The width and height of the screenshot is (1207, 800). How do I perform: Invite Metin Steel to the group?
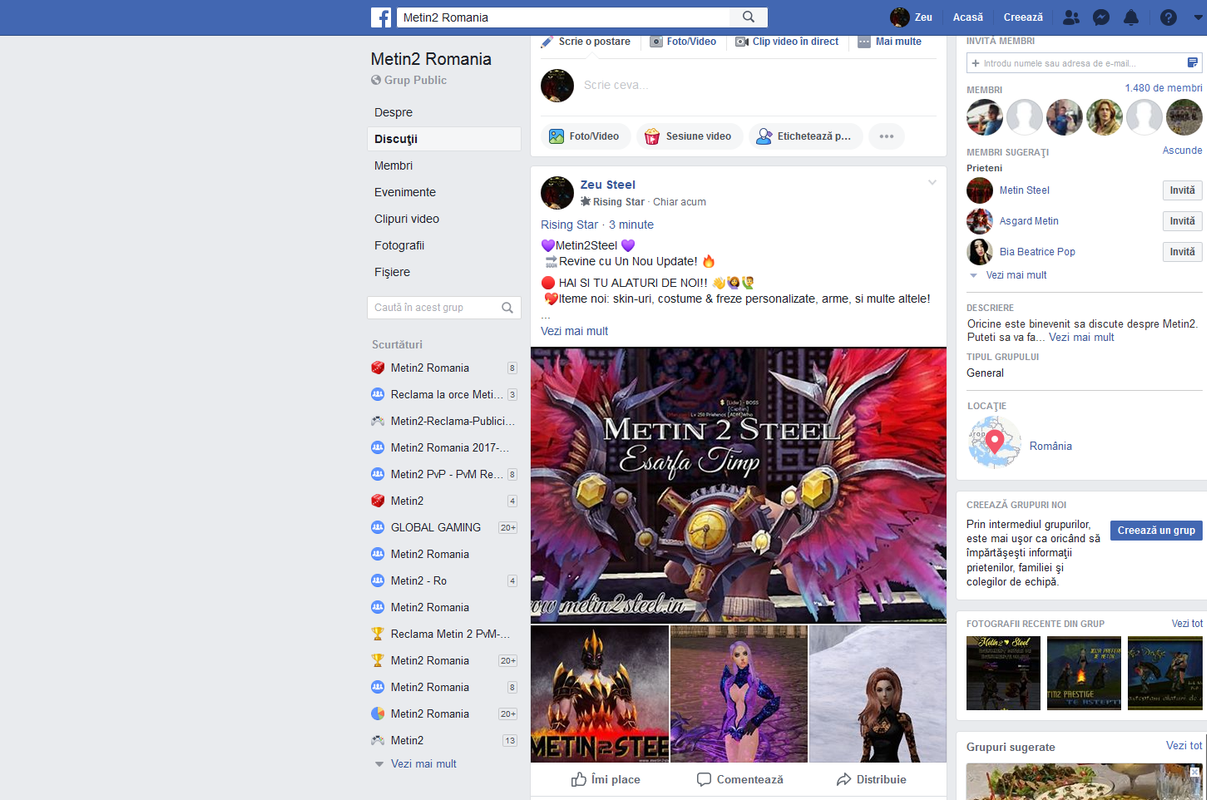1182,190
